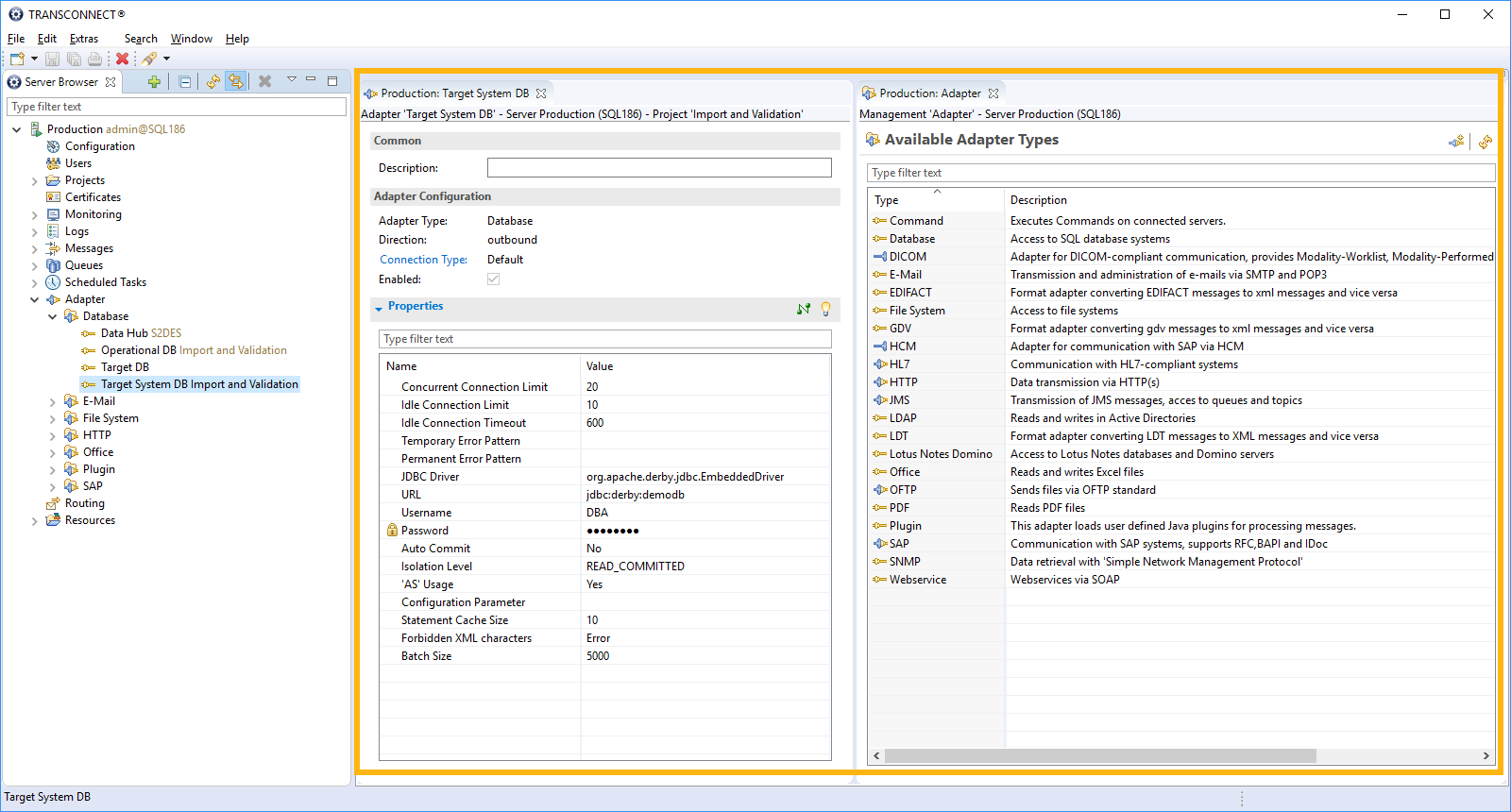Click the adapter types horizontal scrollbar thumb
Image resolution: width=1511 pixels, height=812 pixels.
coord(1100,755)
